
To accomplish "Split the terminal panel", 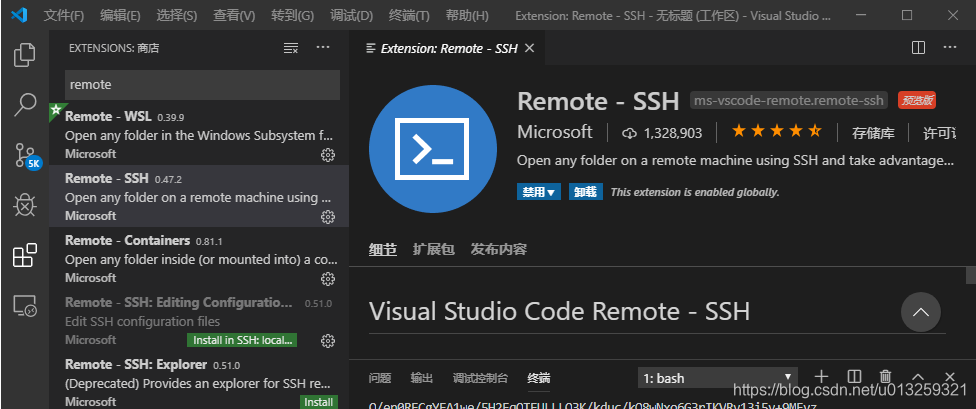I will click(854, 377).
